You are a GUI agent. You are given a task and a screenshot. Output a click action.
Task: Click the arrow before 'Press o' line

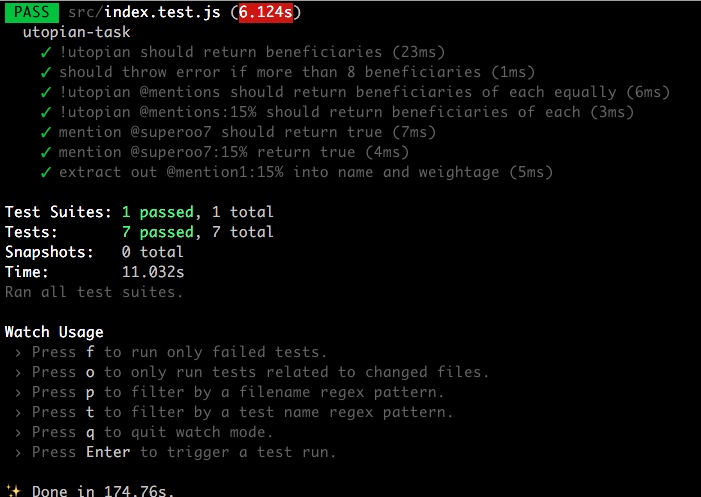pos(18,373)
